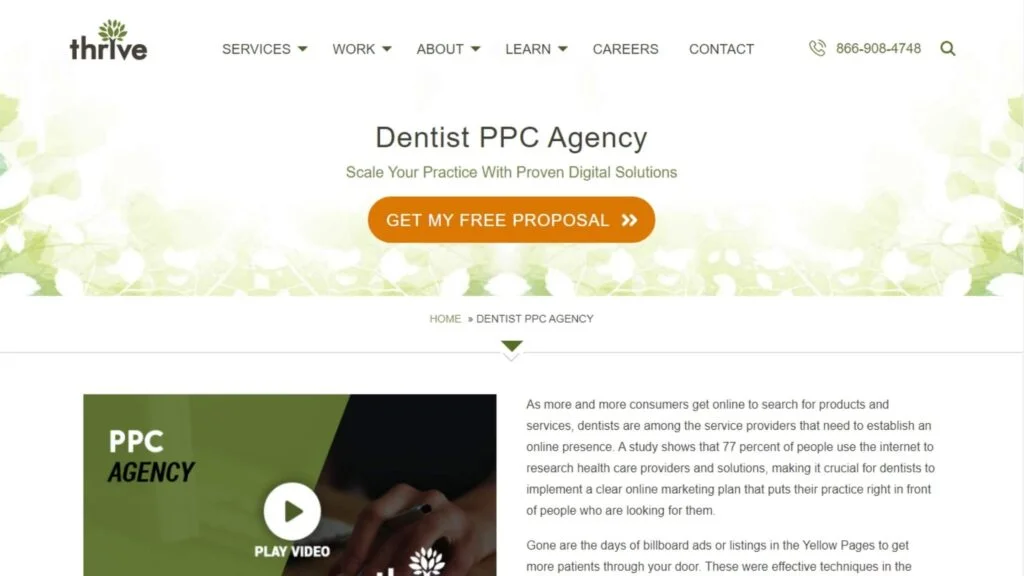The height and width of the screenshot is (576, 1024).
Task: Expand the About dropdown arrow
Action: pyautogui.click(x=475, y=49)
